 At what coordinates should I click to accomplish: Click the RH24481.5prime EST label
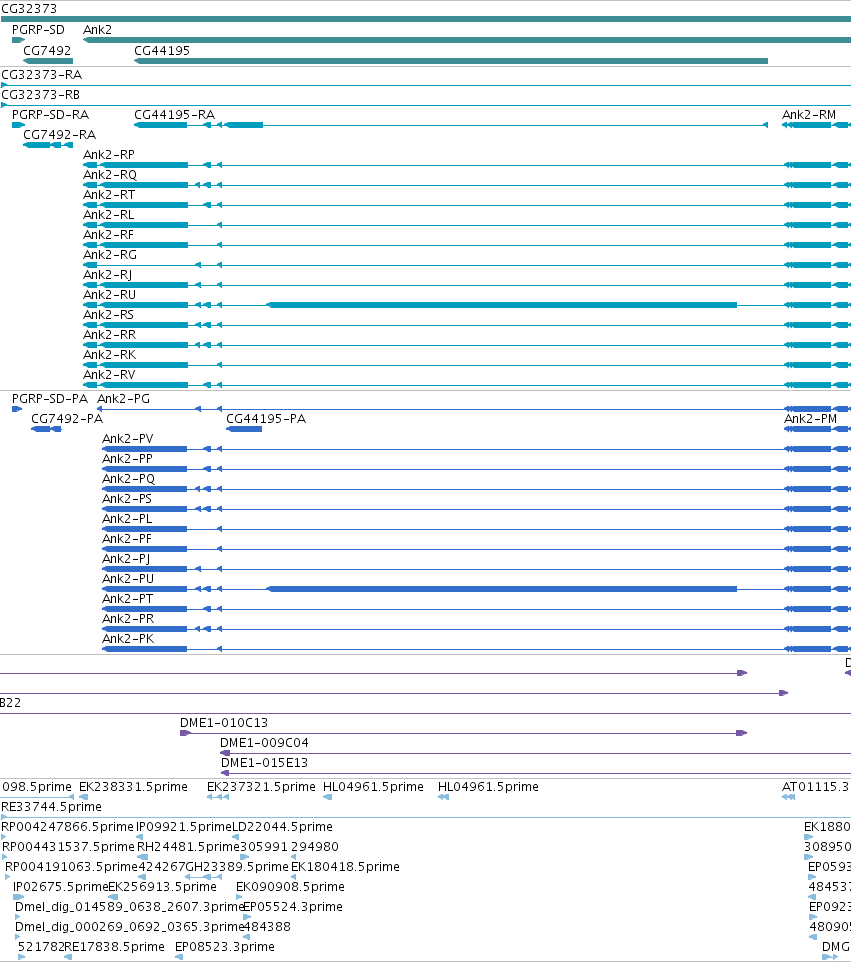coord(188,847)
